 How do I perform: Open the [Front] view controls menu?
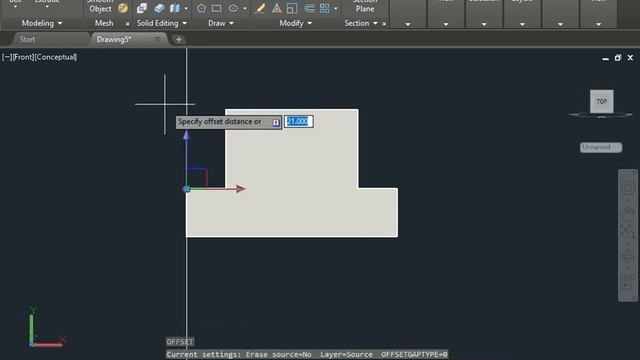click(x=24, y=57)
